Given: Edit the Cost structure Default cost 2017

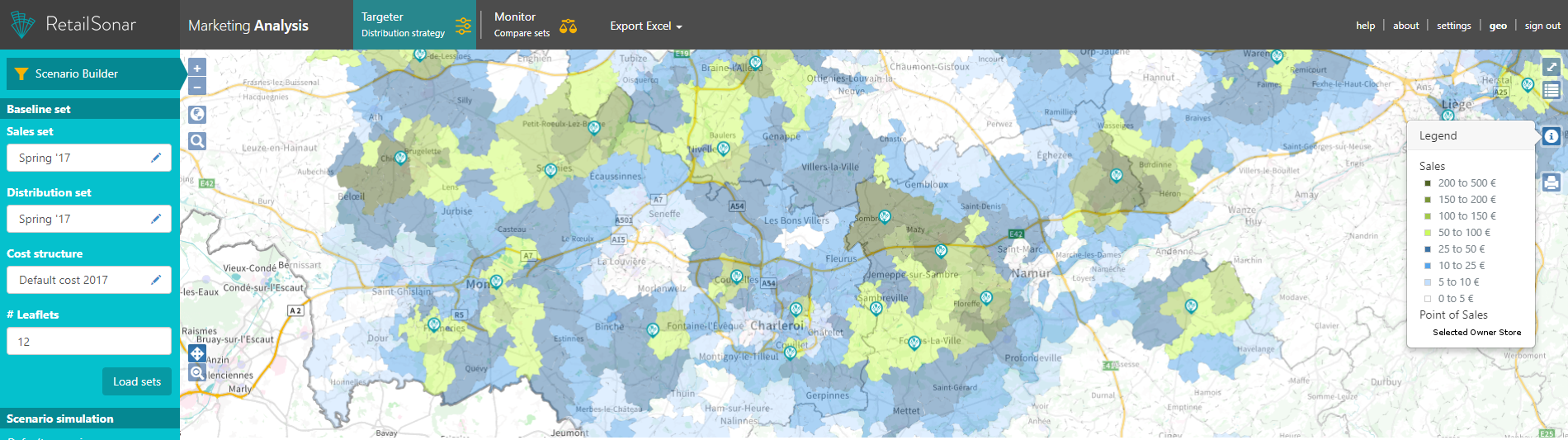Looking at the screenshot, I should (155, 280).
